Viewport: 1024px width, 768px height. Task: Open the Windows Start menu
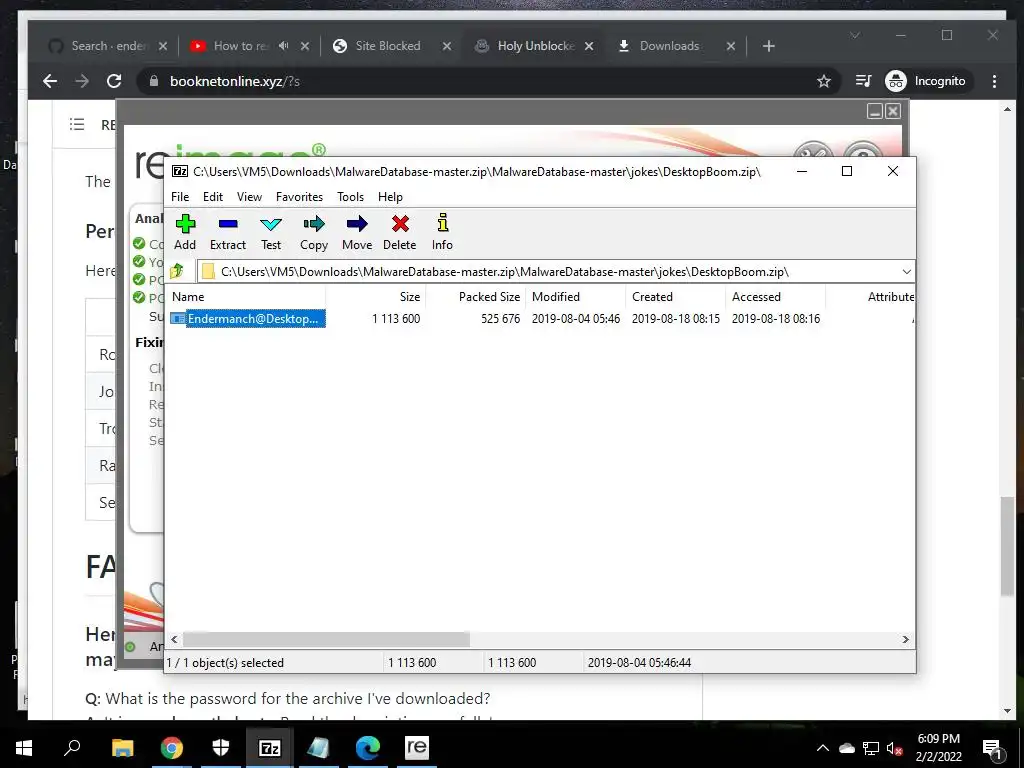(24, 748)
